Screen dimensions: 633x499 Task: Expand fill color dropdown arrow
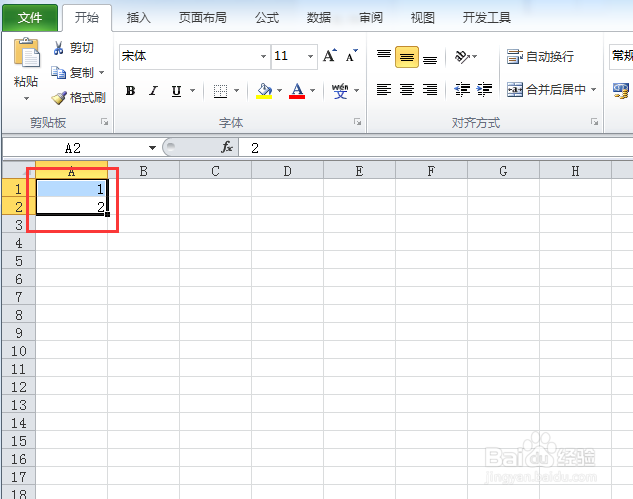pos(279,91)
